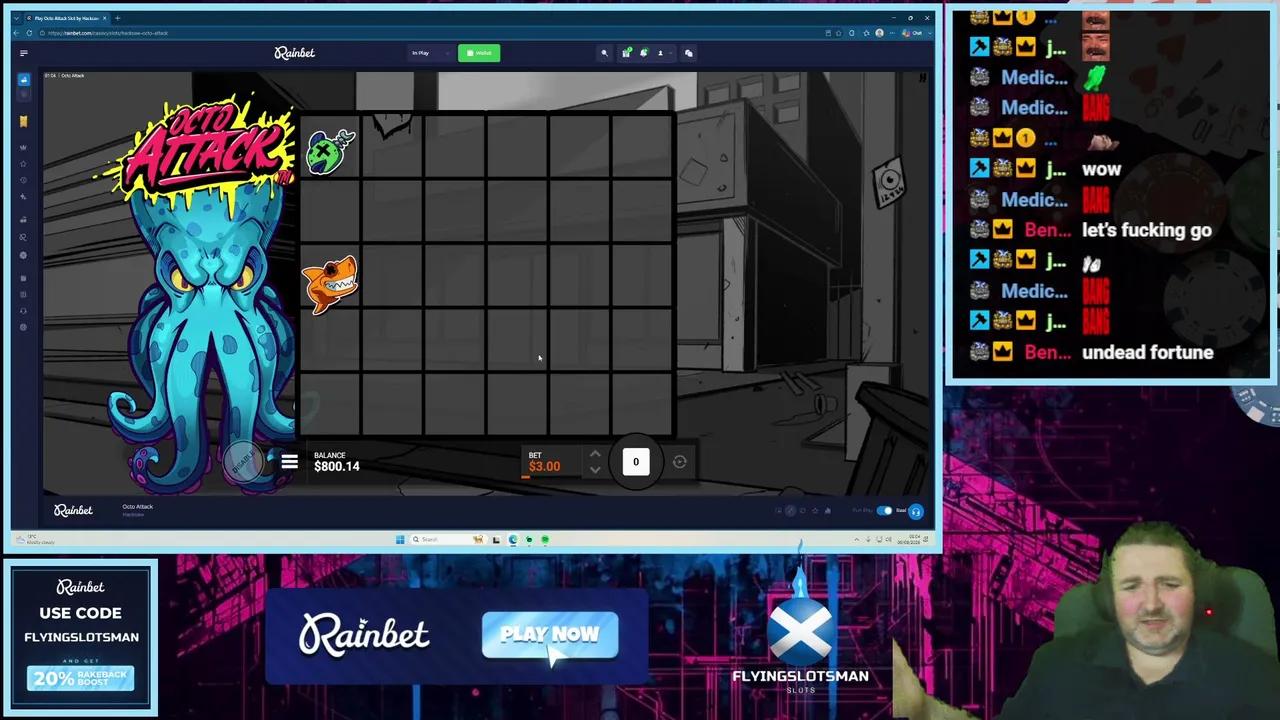The height and width of the screenshot is (720, 1280).
Task: Reload the page with the refresh icon
Action: 29,33
